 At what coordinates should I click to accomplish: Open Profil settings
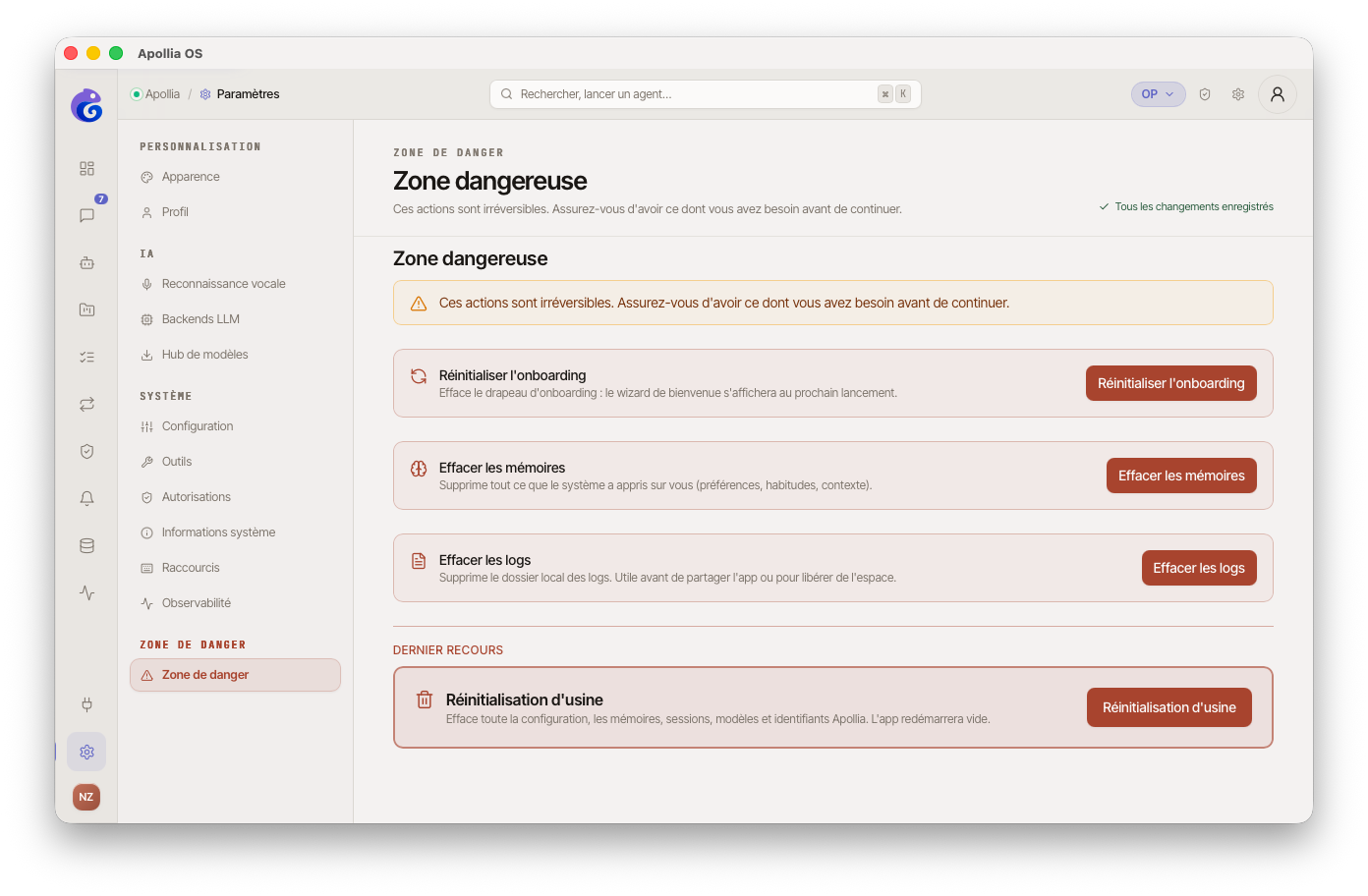point(235,212)
